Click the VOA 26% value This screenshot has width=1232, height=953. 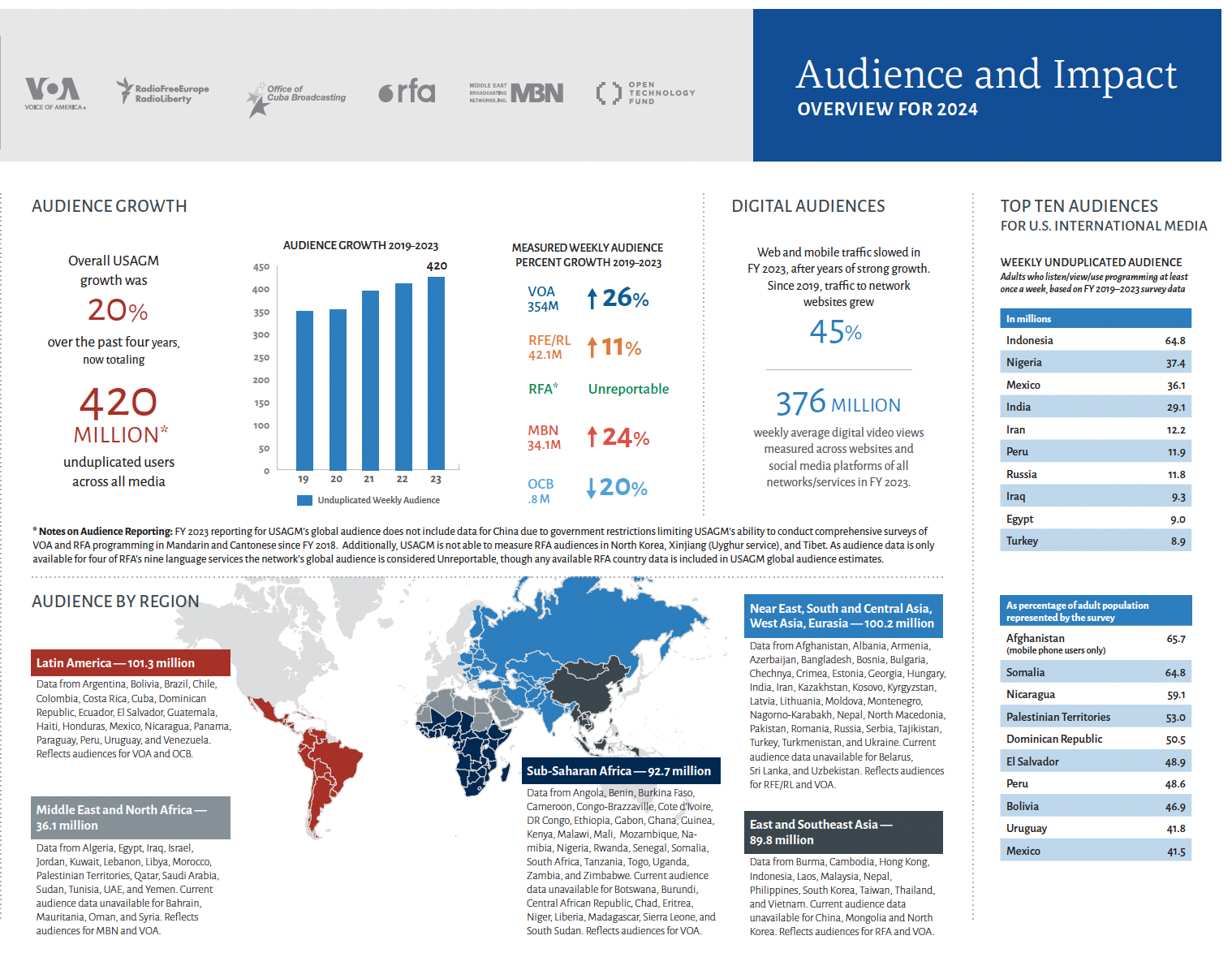click(x=625, y=298)
